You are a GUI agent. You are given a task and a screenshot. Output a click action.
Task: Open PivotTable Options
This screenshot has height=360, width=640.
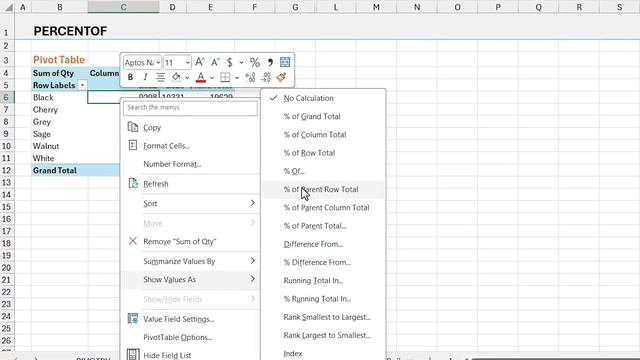tap(178, 337)
